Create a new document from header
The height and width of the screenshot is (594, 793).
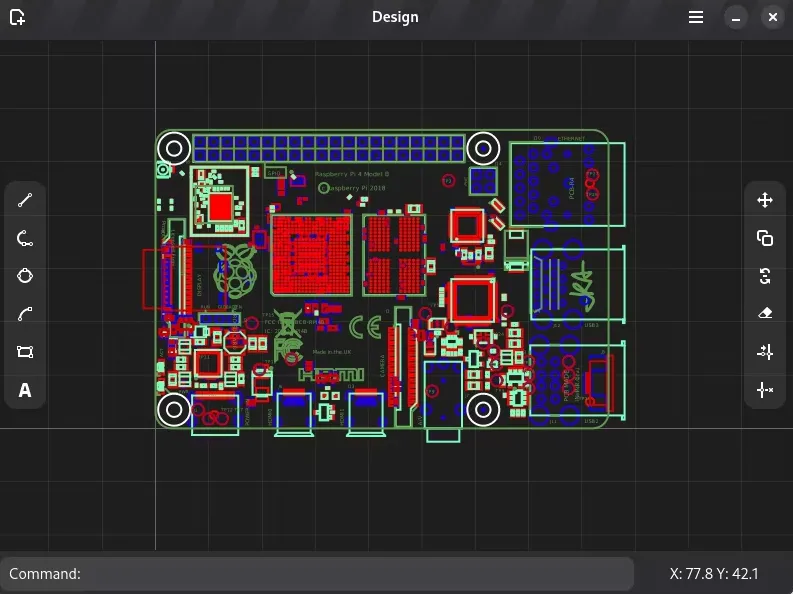tap(18, 17)
